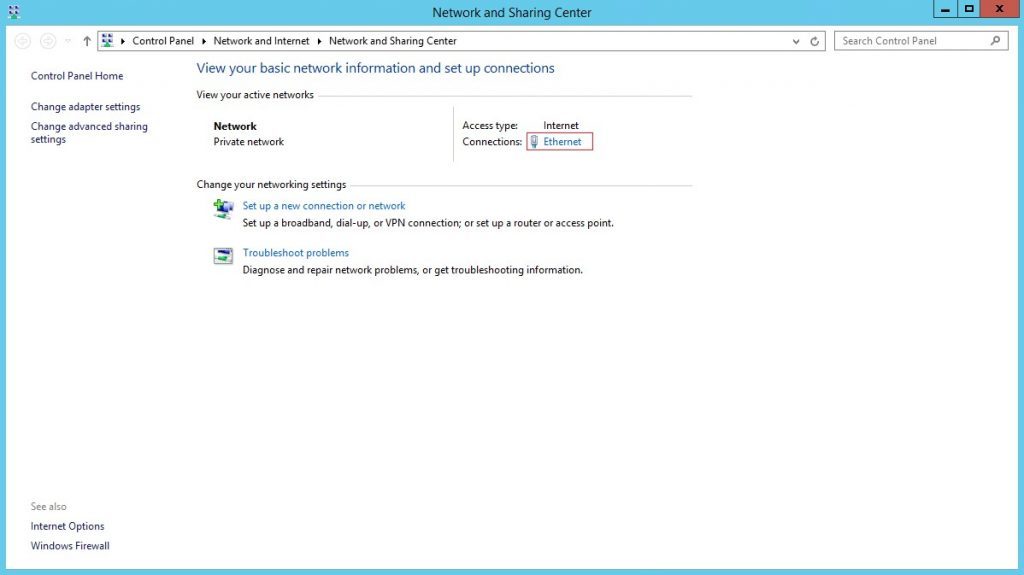Open the Ethernet connection link
1024x575 pixels.
(562, 142)
